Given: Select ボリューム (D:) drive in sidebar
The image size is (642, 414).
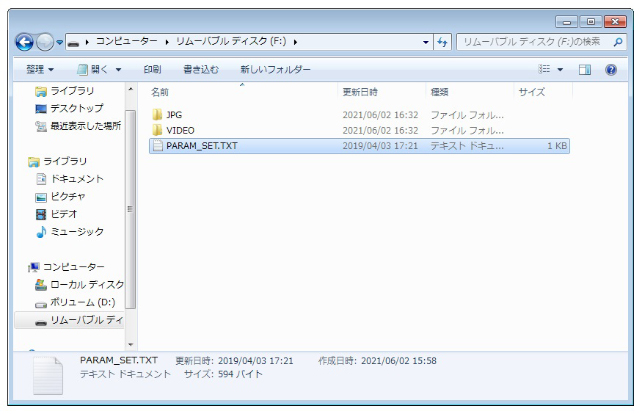Looking at the screenshot, I should 82,302.
